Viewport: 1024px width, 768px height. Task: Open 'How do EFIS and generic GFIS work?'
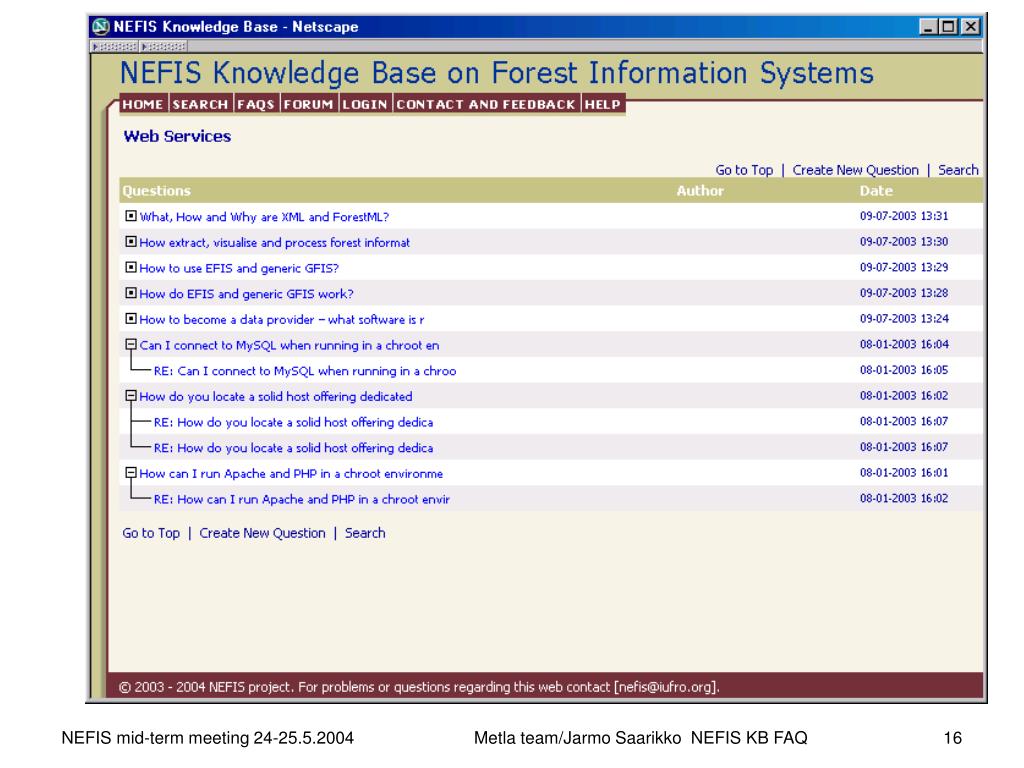pyautogui.click(x=246, y=294)
